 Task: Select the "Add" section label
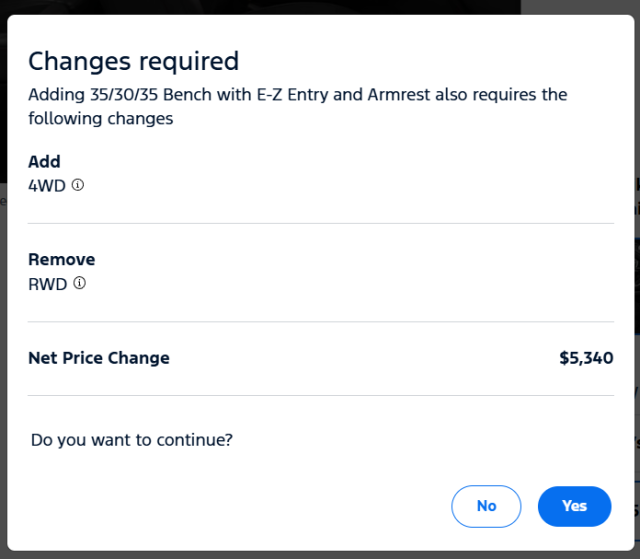pos(44,162)
